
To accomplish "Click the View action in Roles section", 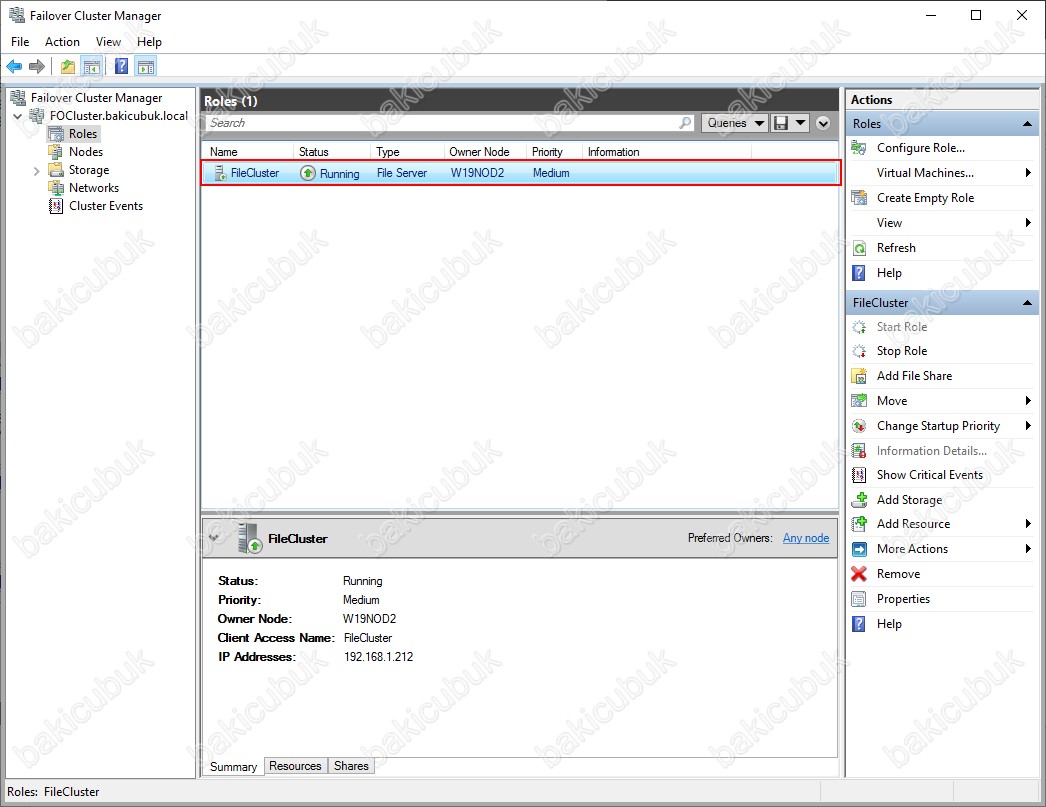I will click(889, 223).
